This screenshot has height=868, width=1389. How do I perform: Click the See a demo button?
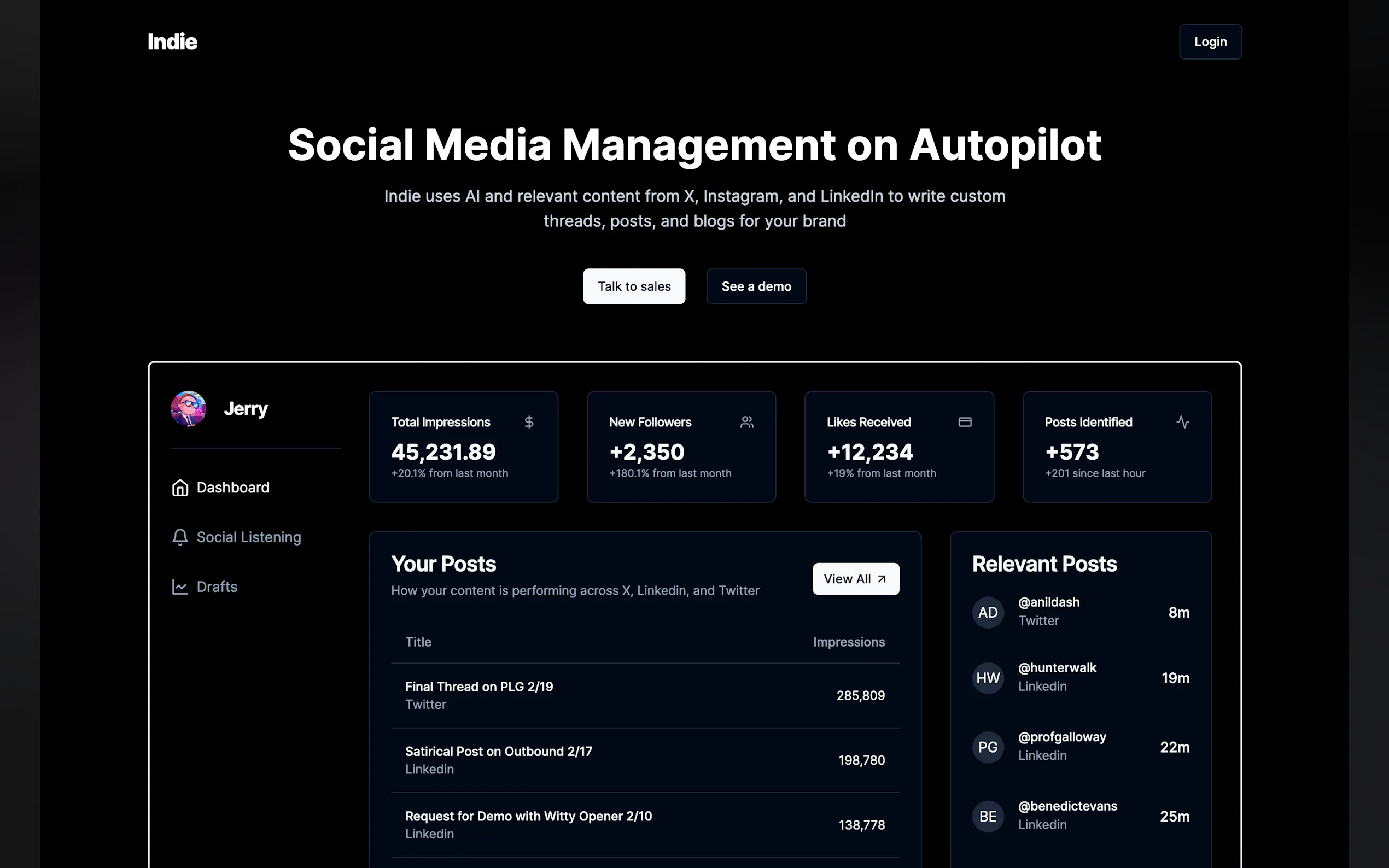pos(756,286)
